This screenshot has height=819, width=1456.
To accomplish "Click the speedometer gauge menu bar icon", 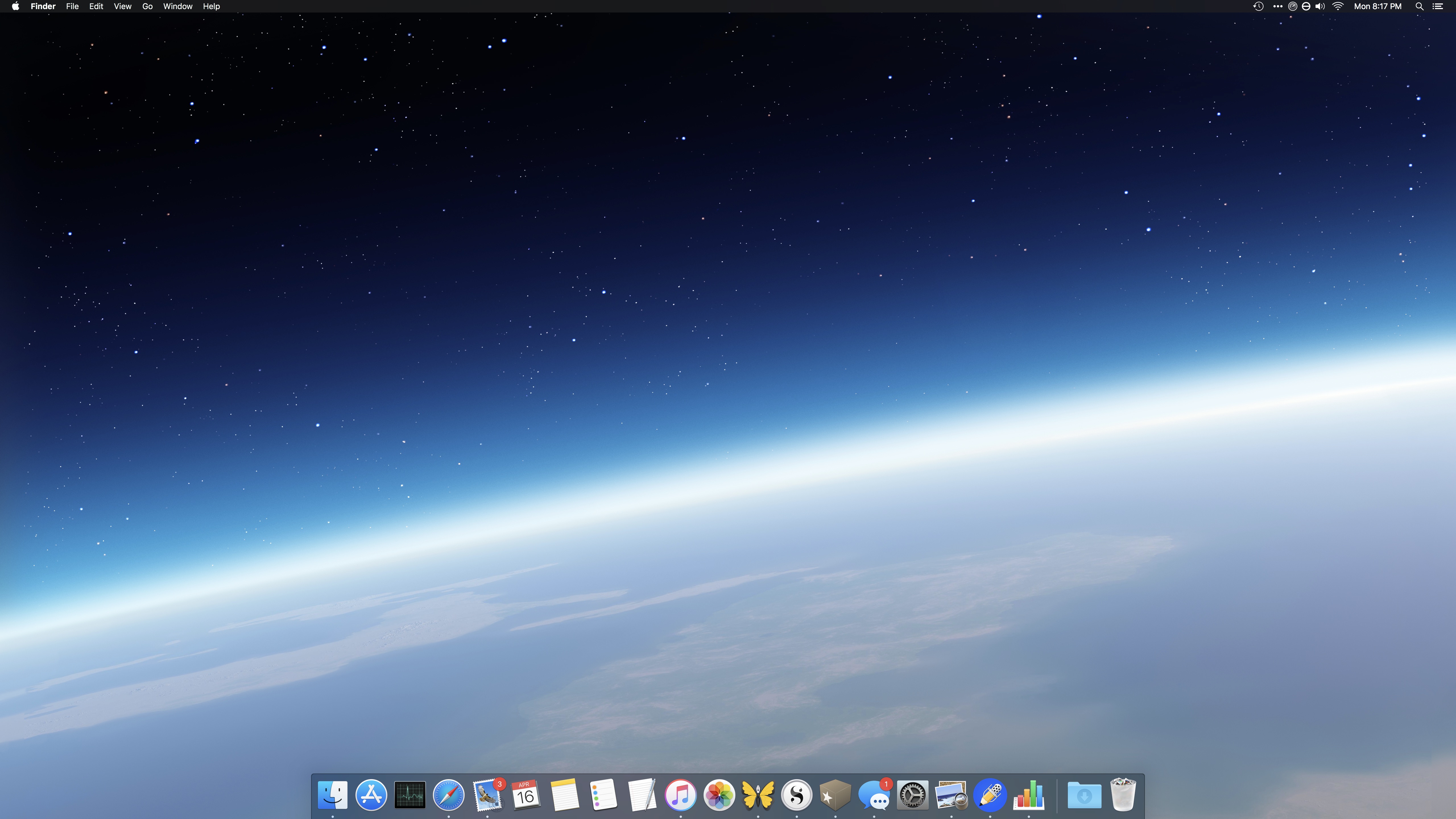I will [x=1293, y=6].
